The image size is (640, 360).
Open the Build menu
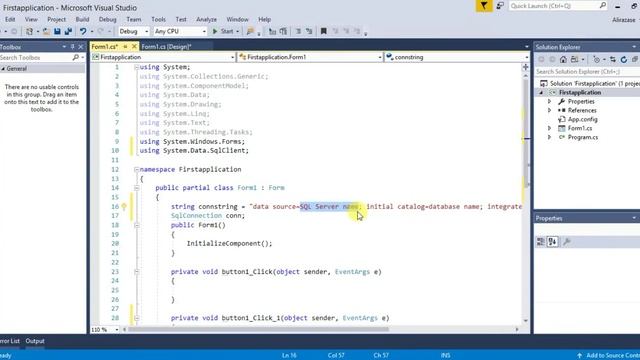click(82, 19)
